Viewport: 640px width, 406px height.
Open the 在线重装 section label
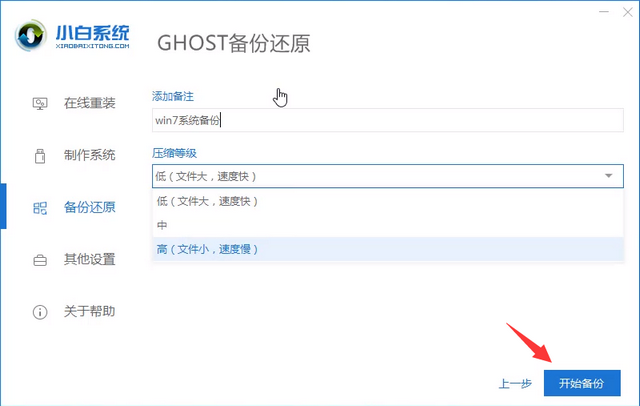pyautogui.click(x=89, y=103)
